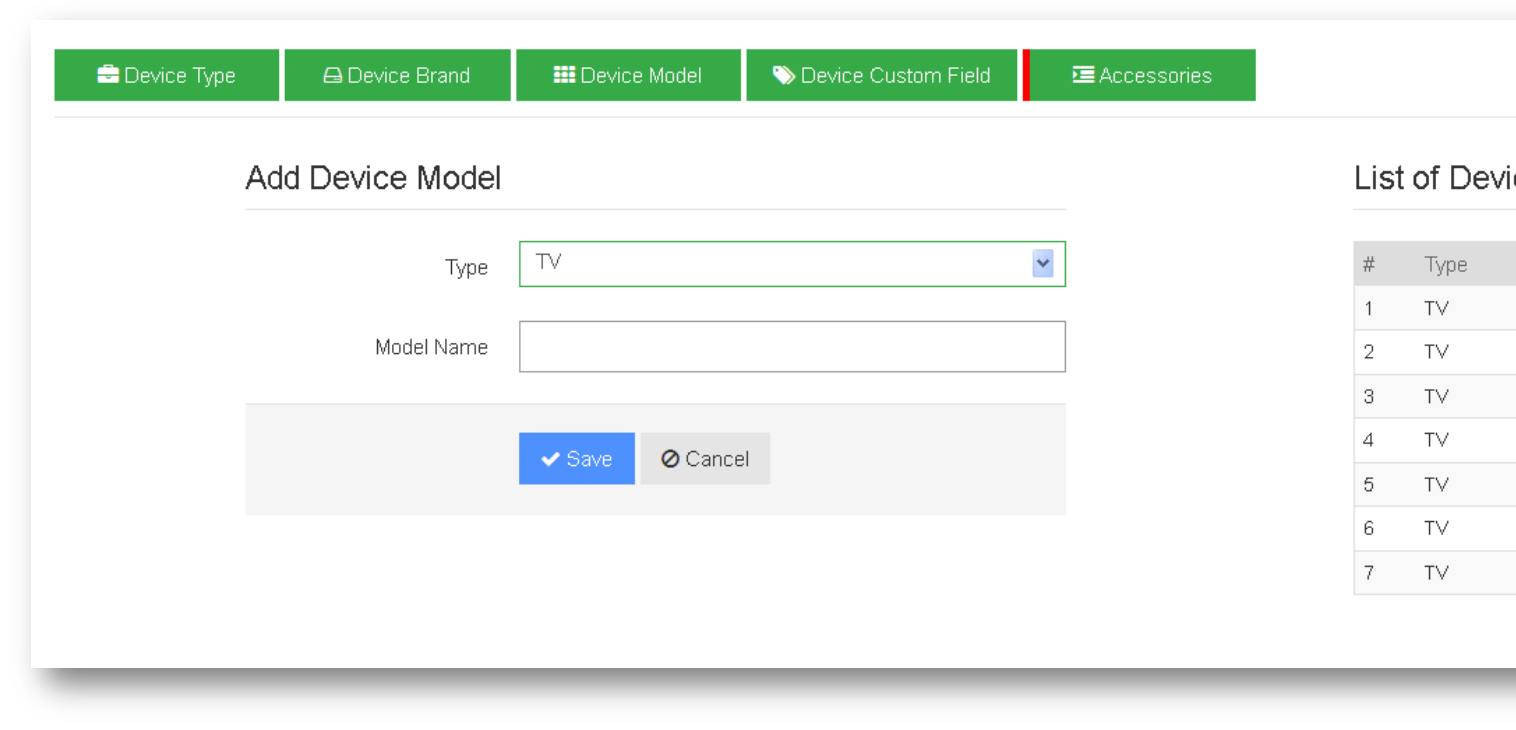Viewport: 1516px width, 730px height.
Task: Click the grid icon on Device Model
Action: pyautogui.click(x=564, y=75)
